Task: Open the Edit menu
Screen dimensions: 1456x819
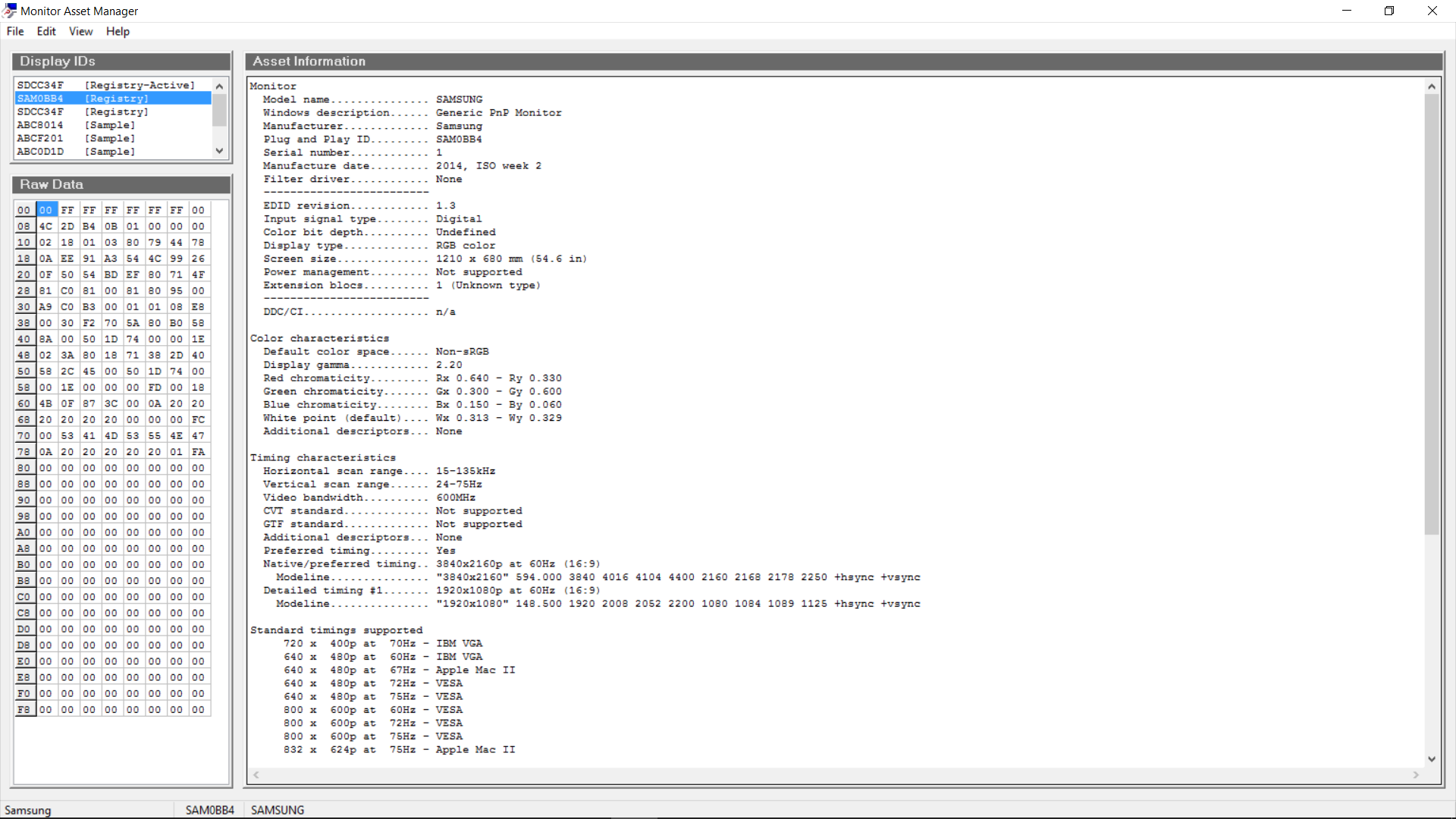Action: tap(46, 31)
